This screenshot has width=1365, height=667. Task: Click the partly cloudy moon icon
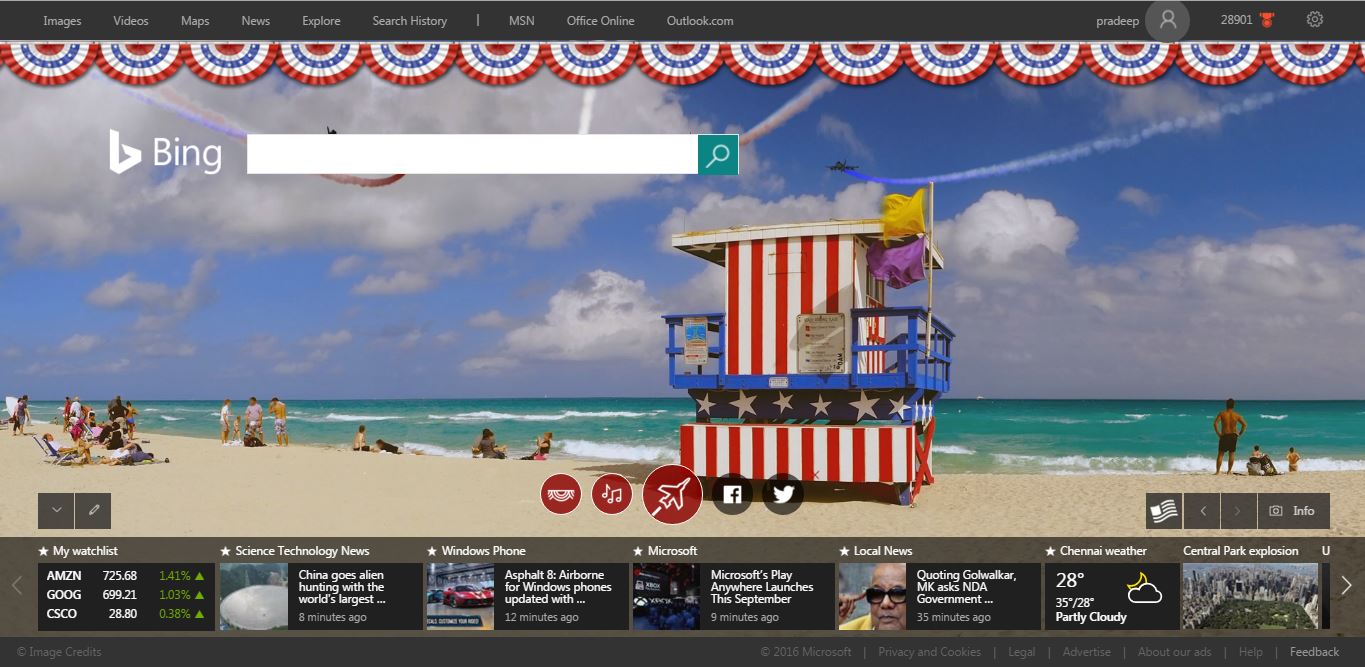click(x=1143, y=588)
